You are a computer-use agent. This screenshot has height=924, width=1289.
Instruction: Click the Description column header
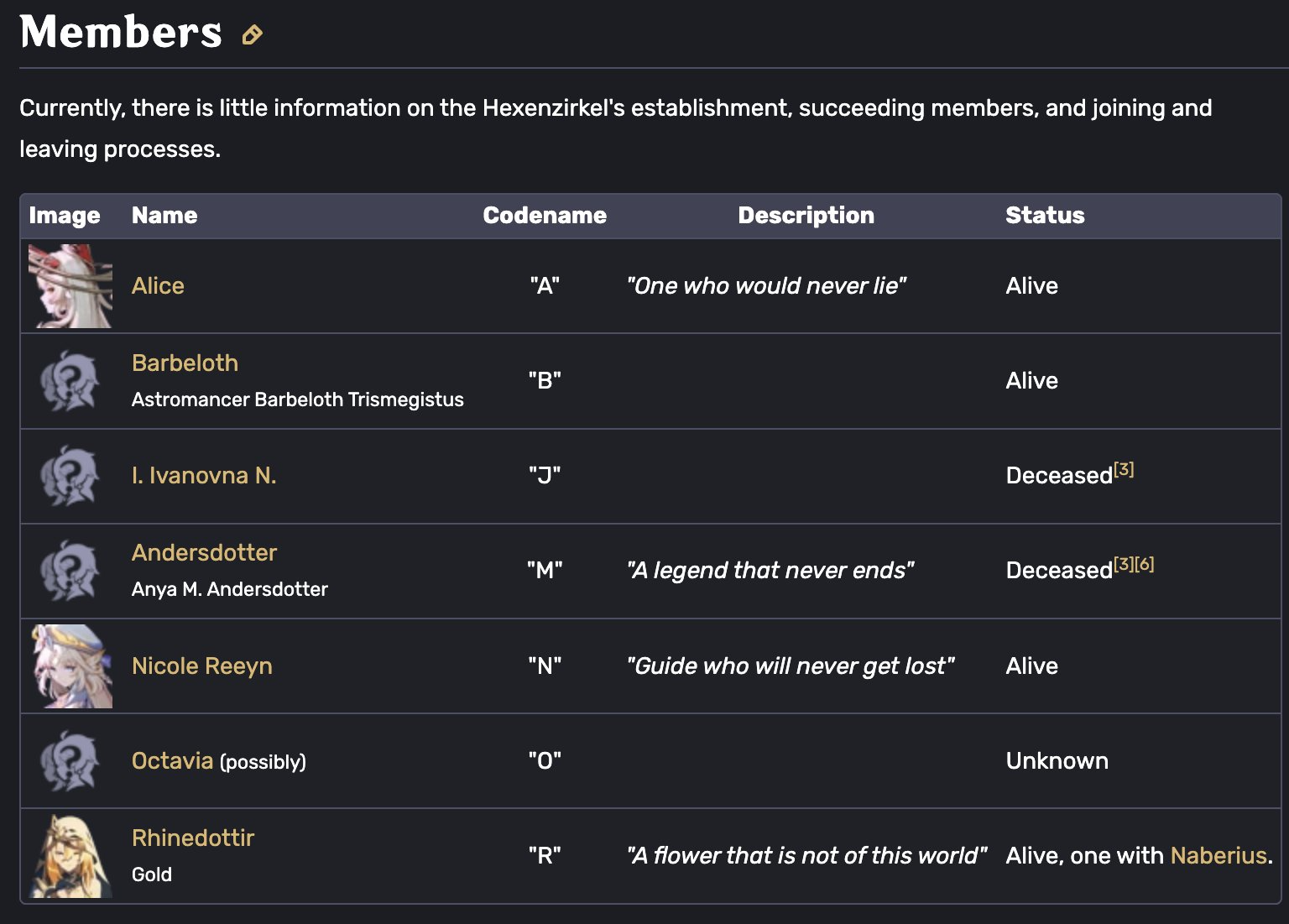coord(806,216)
